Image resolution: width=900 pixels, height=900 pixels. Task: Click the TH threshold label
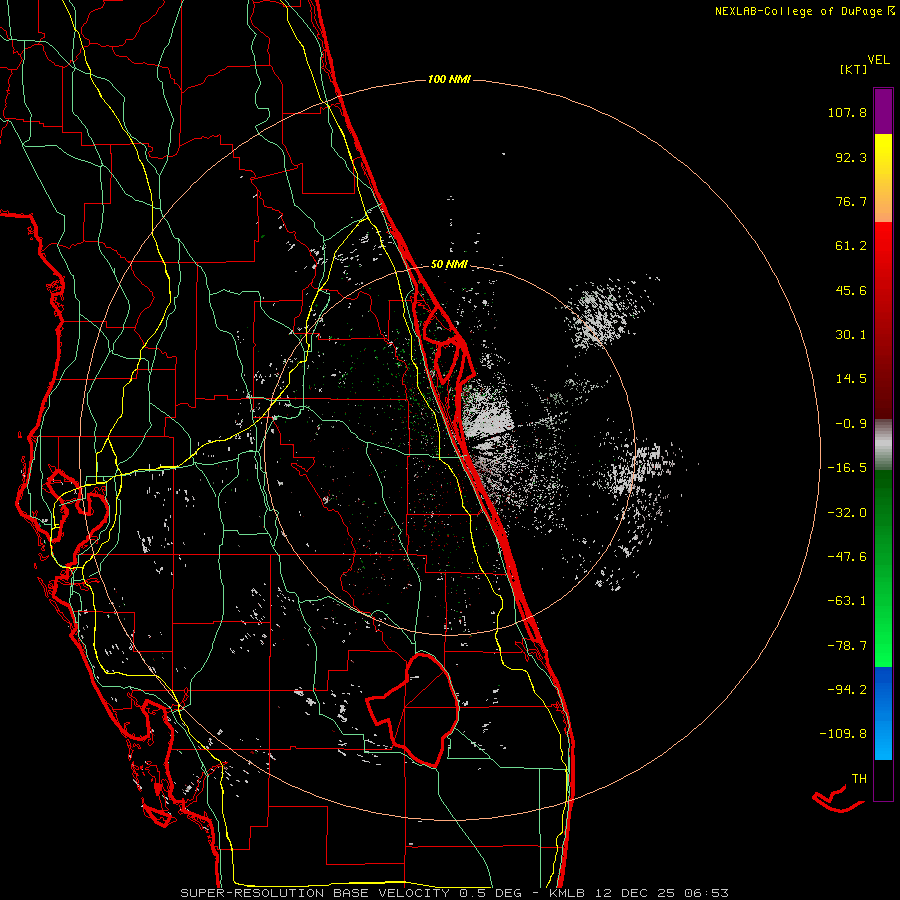[x=859, y=779]
